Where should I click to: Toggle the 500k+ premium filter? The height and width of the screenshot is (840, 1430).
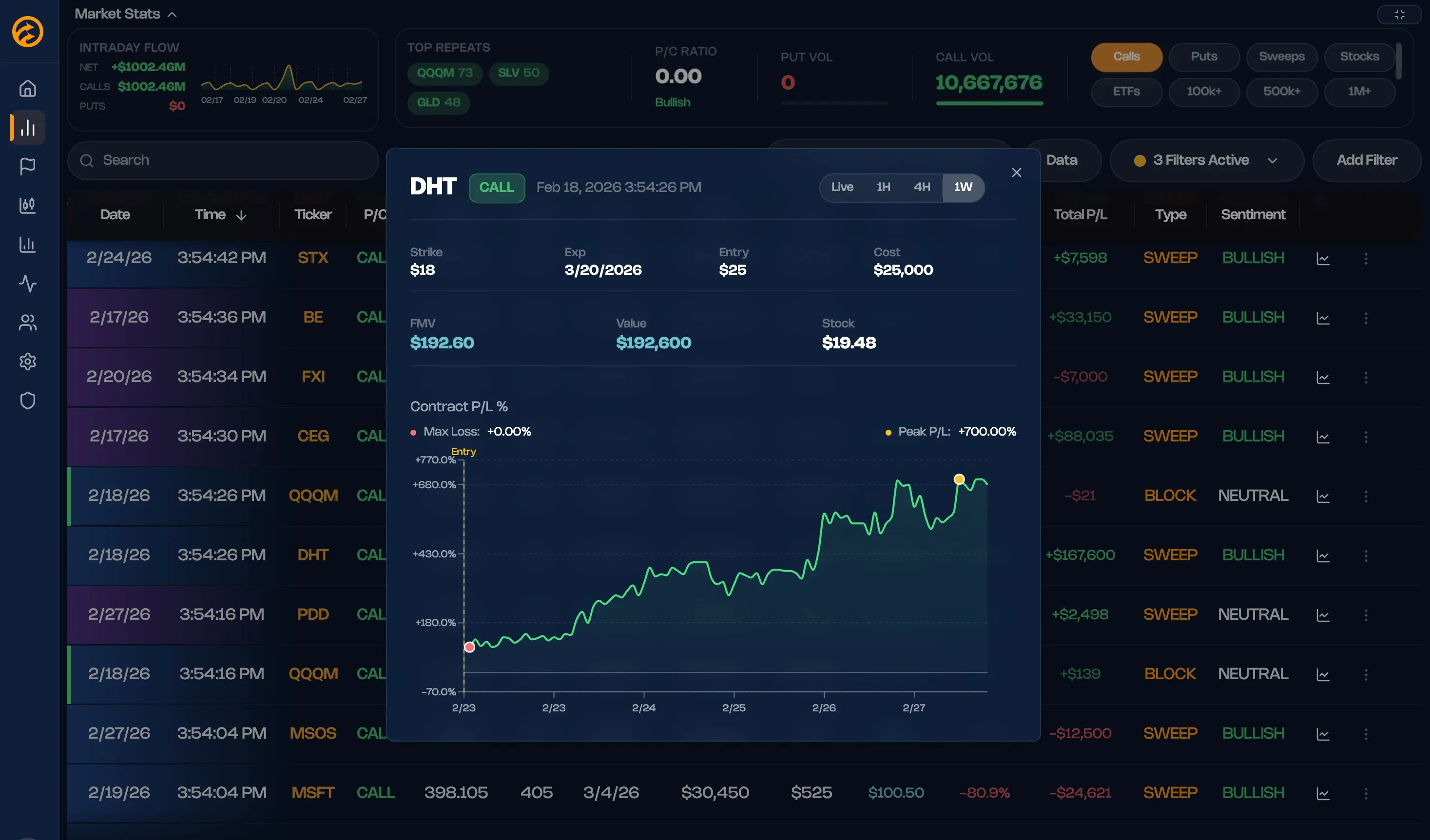(1281, 92)
